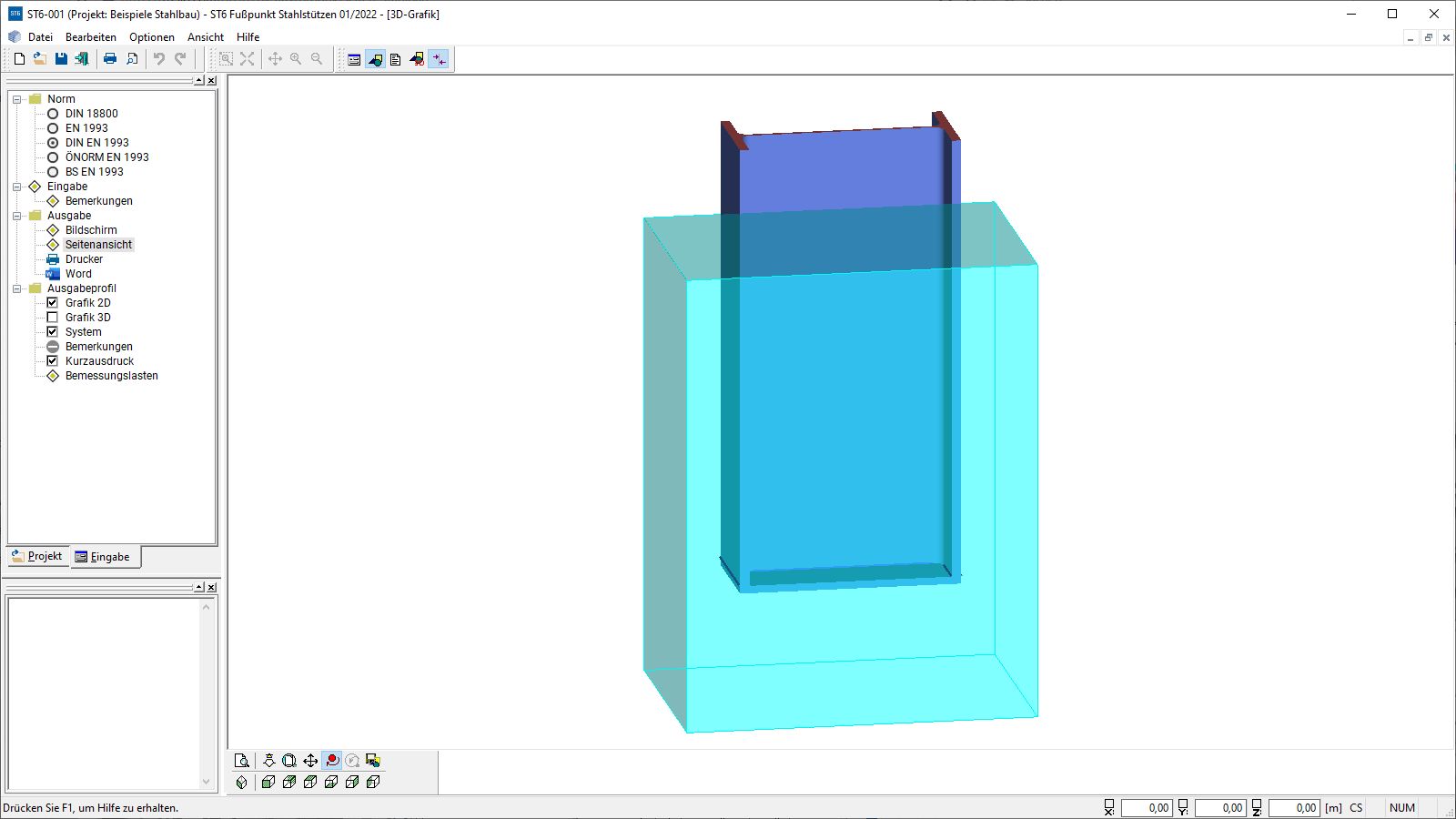Choose top face cube view

click(x=310, y=782)
